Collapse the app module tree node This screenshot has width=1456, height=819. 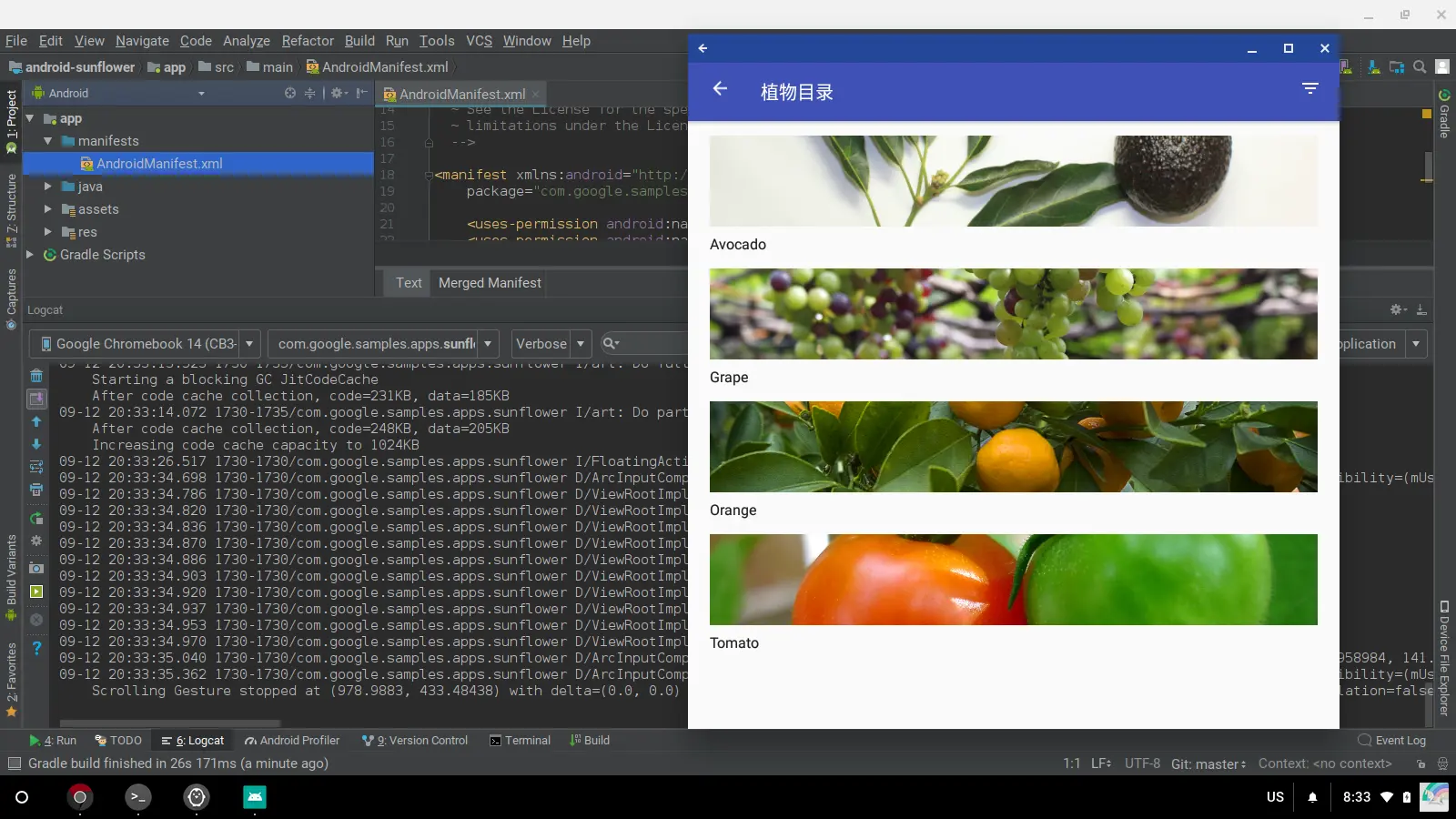coord(30,118)
